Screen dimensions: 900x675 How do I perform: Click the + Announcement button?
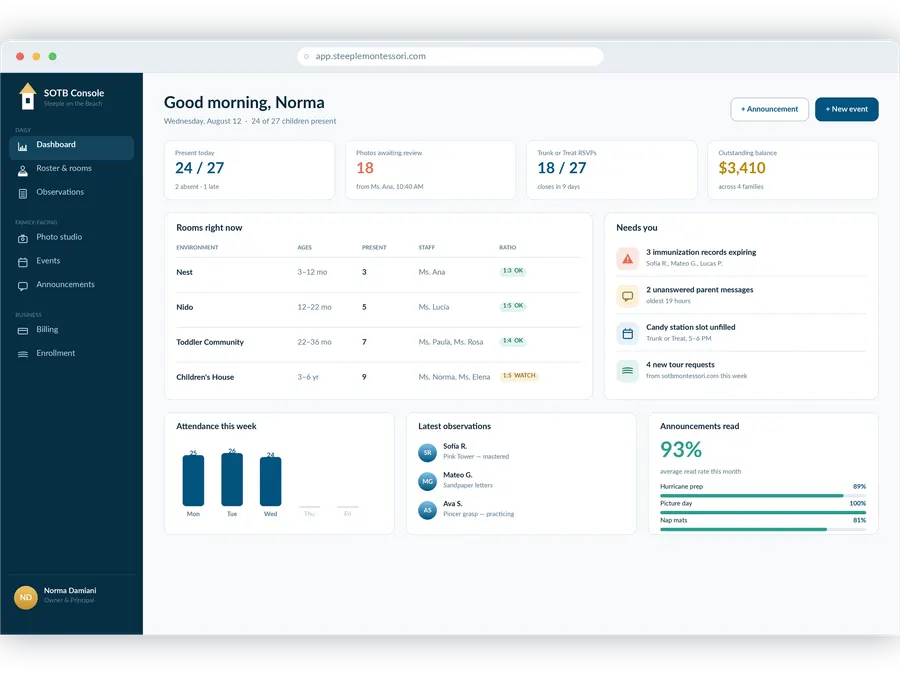click(x=769, y=109)
